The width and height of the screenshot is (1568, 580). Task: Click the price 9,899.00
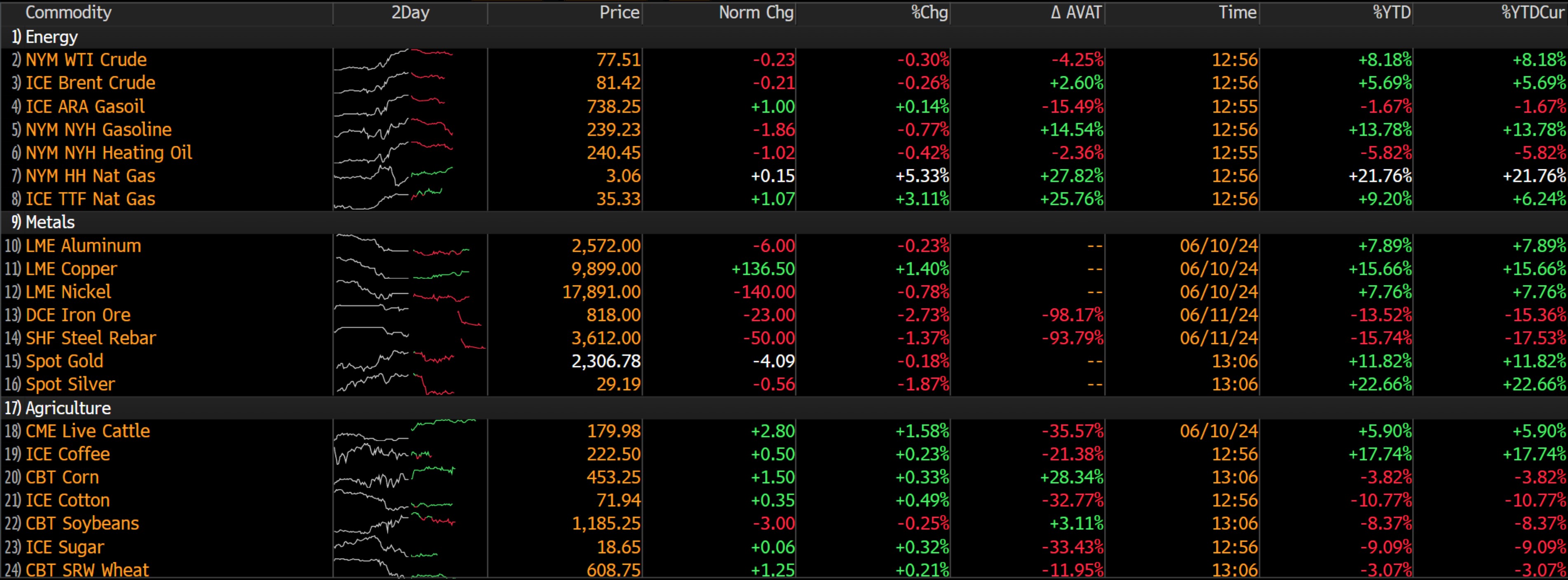(x=606, y=269)
